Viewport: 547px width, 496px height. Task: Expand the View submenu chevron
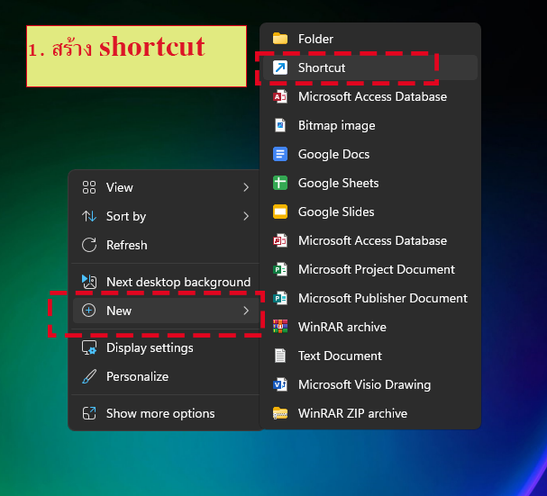246,188
